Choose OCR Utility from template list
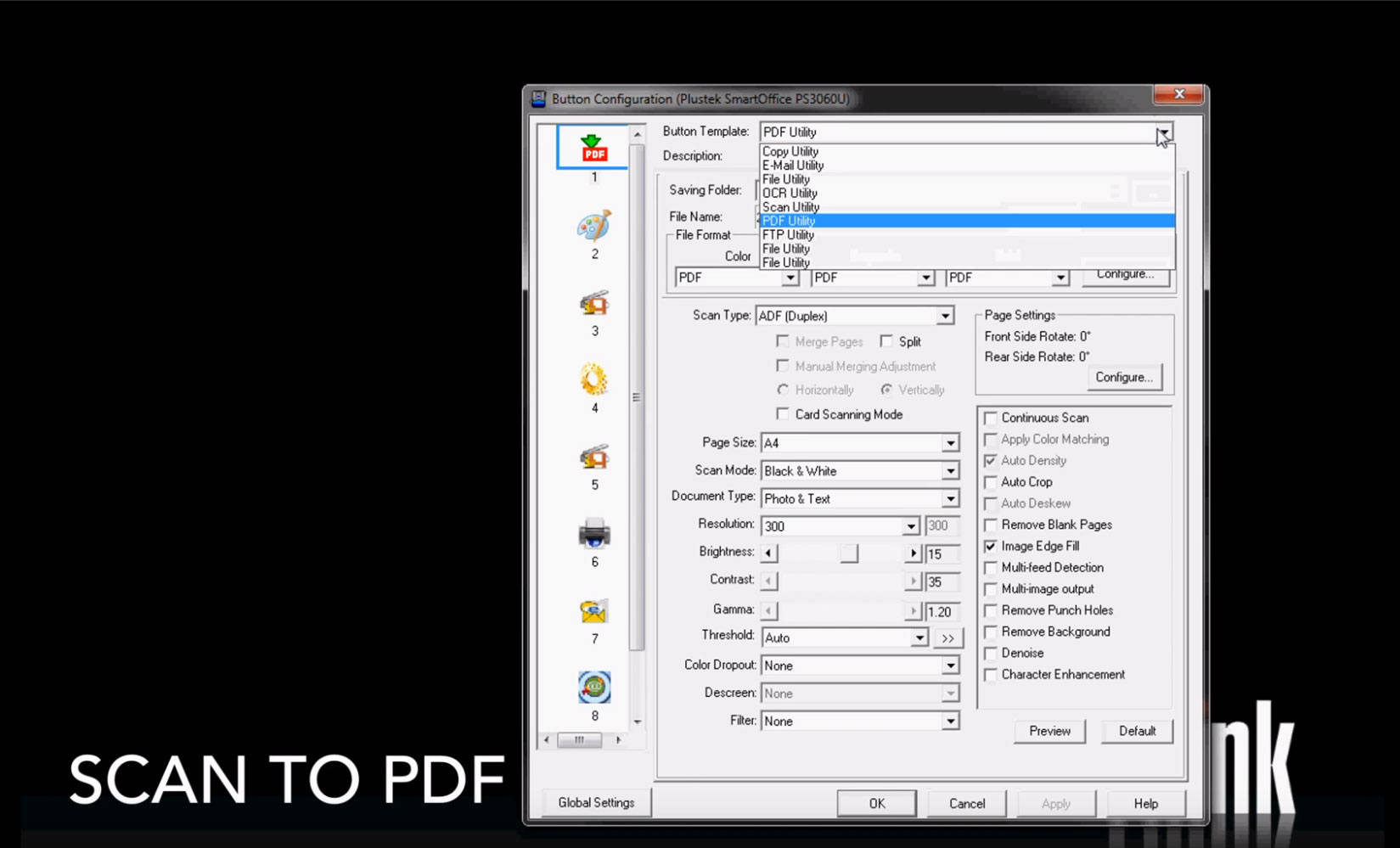This screenshot has width=1400, height=848. click(x=967, y=194)
